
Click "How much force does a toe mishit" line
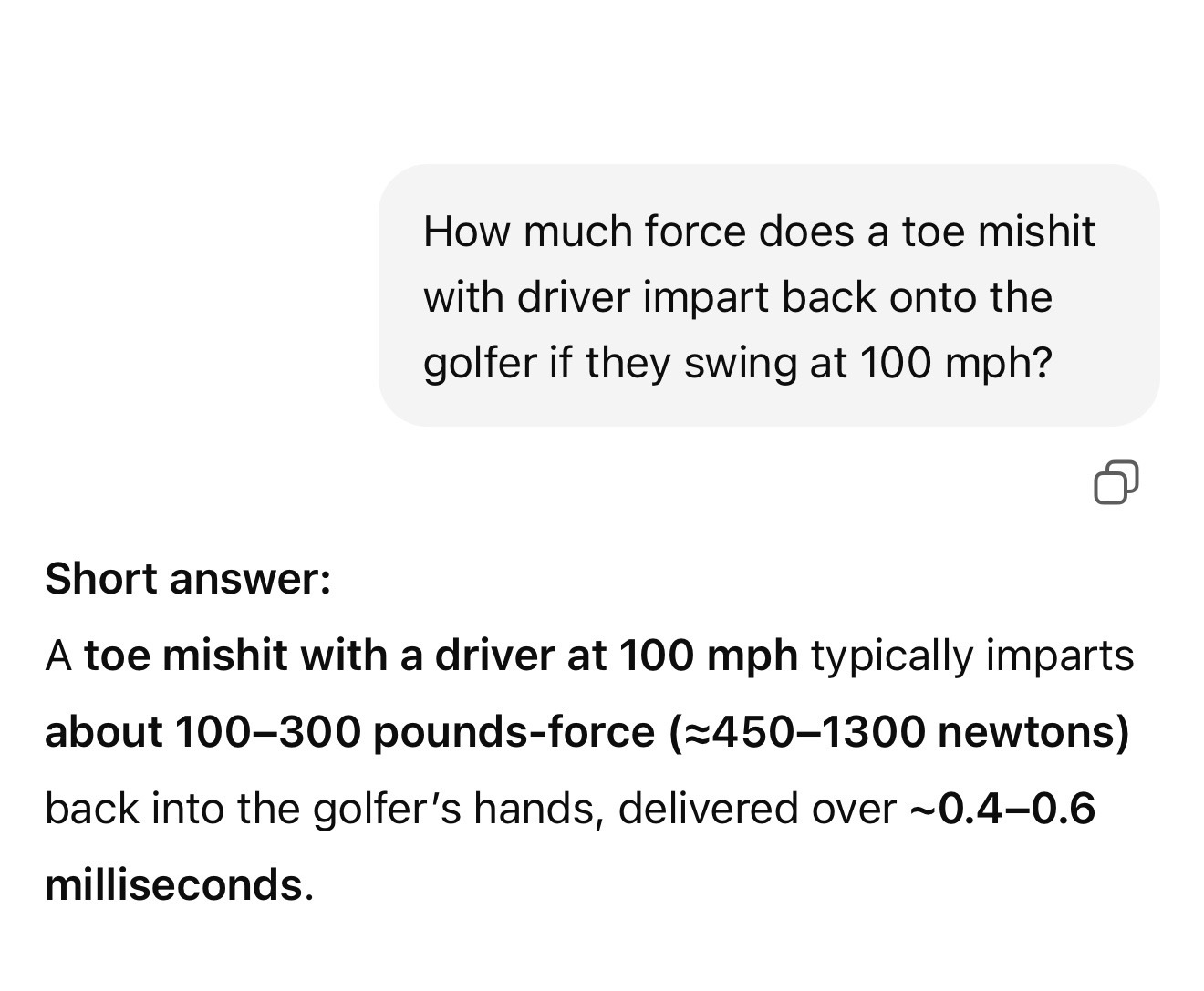click(x=758, y=231)
